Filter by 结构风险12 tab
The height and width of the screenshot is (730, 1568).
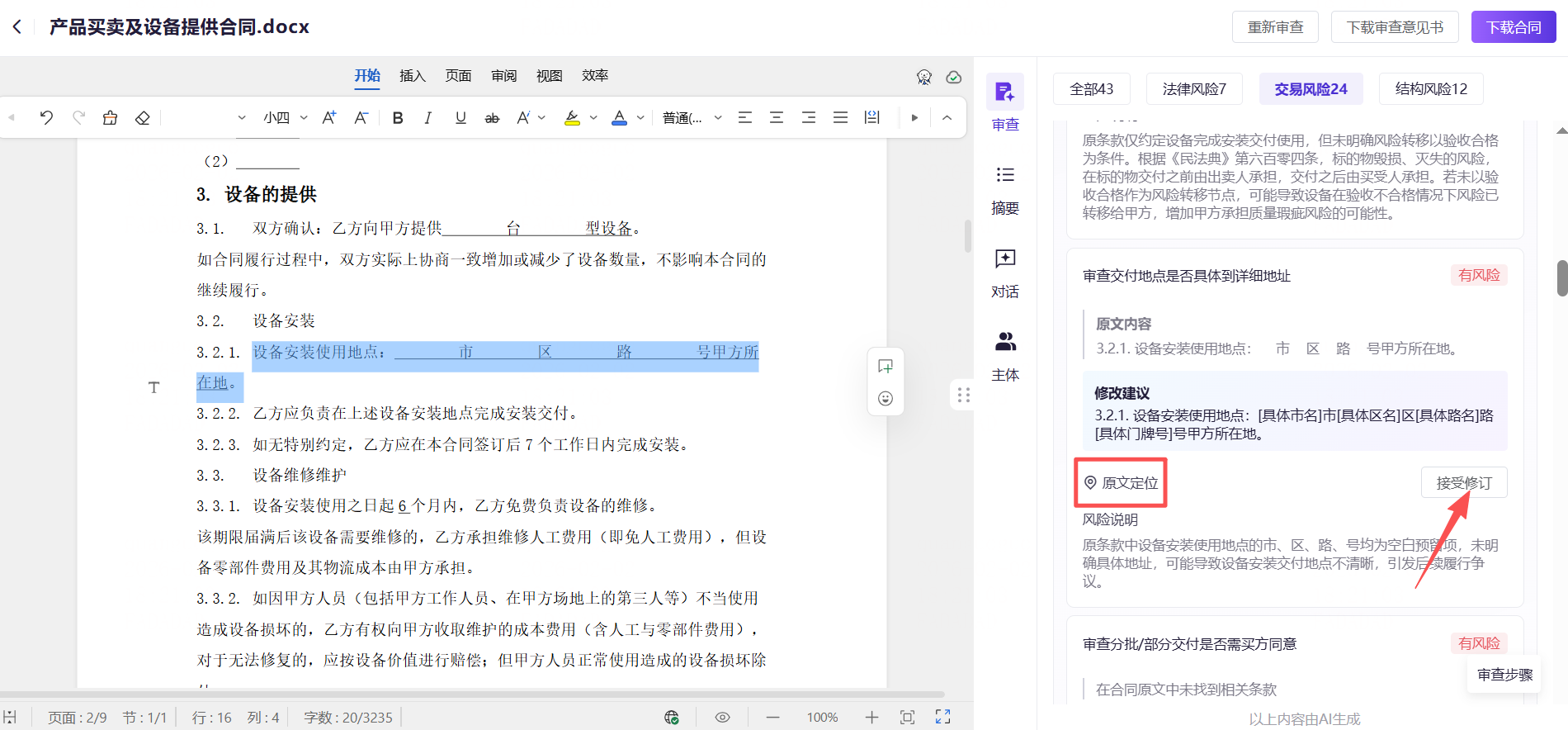(1431, 89)
